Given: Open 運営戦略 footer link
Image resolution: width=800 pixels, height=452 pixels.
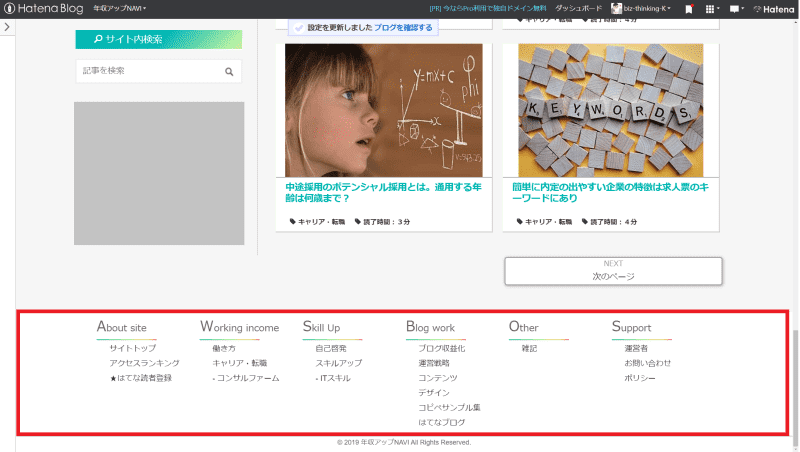Looking at the screenshot, I should pyautogui.click(x=434, y=363).
